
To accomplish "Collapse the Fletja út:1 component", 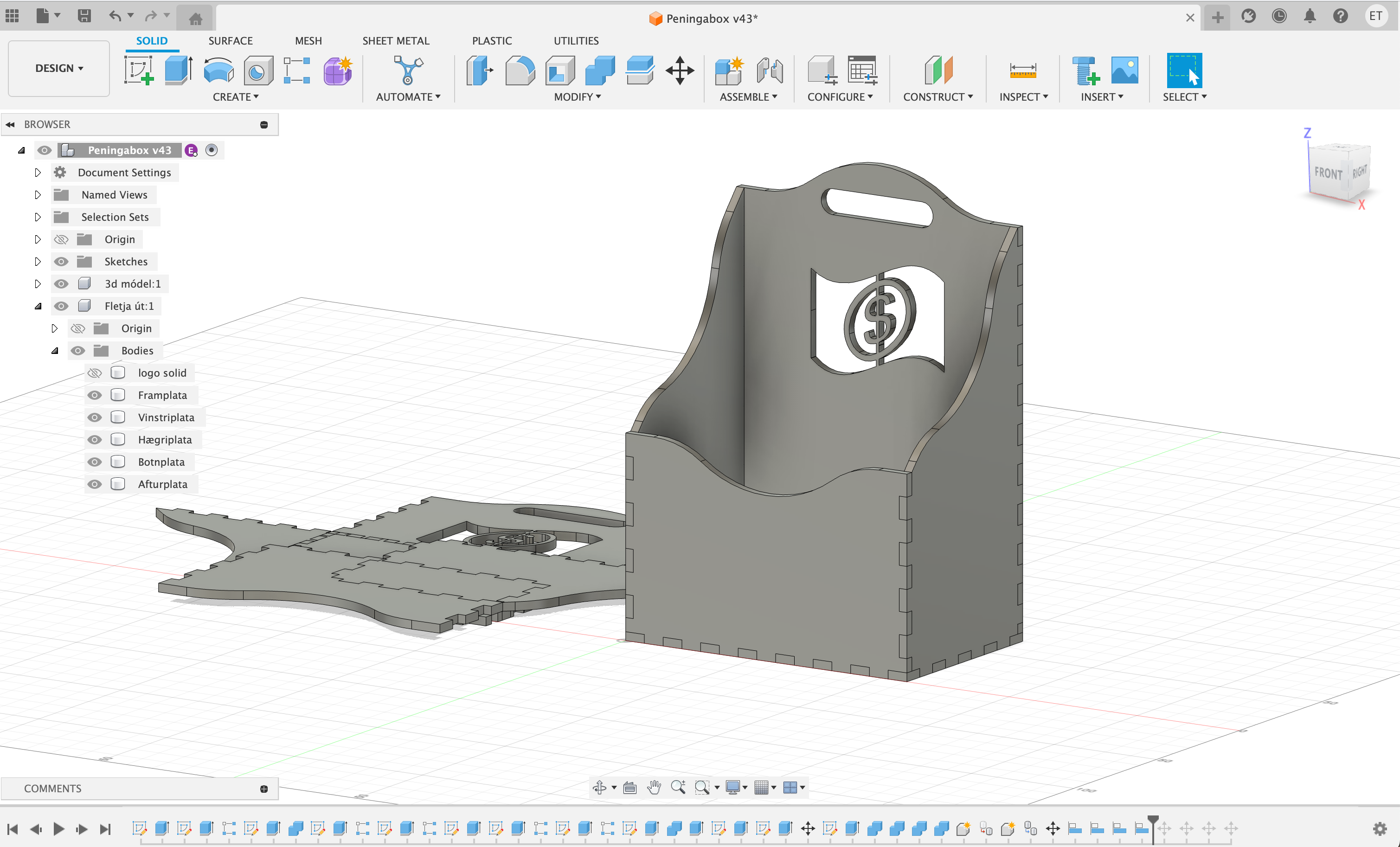I will [x=38, y=306].
